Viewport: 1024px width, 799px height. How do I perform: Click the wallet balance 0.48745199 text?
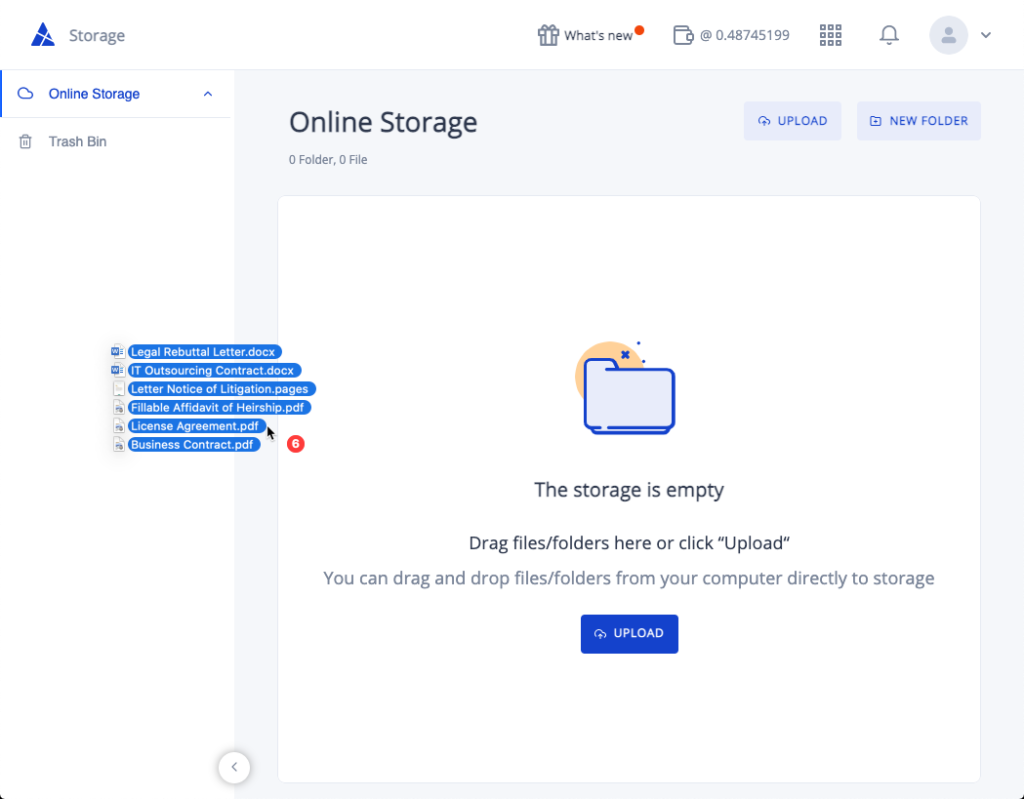(x=744, y=35)
